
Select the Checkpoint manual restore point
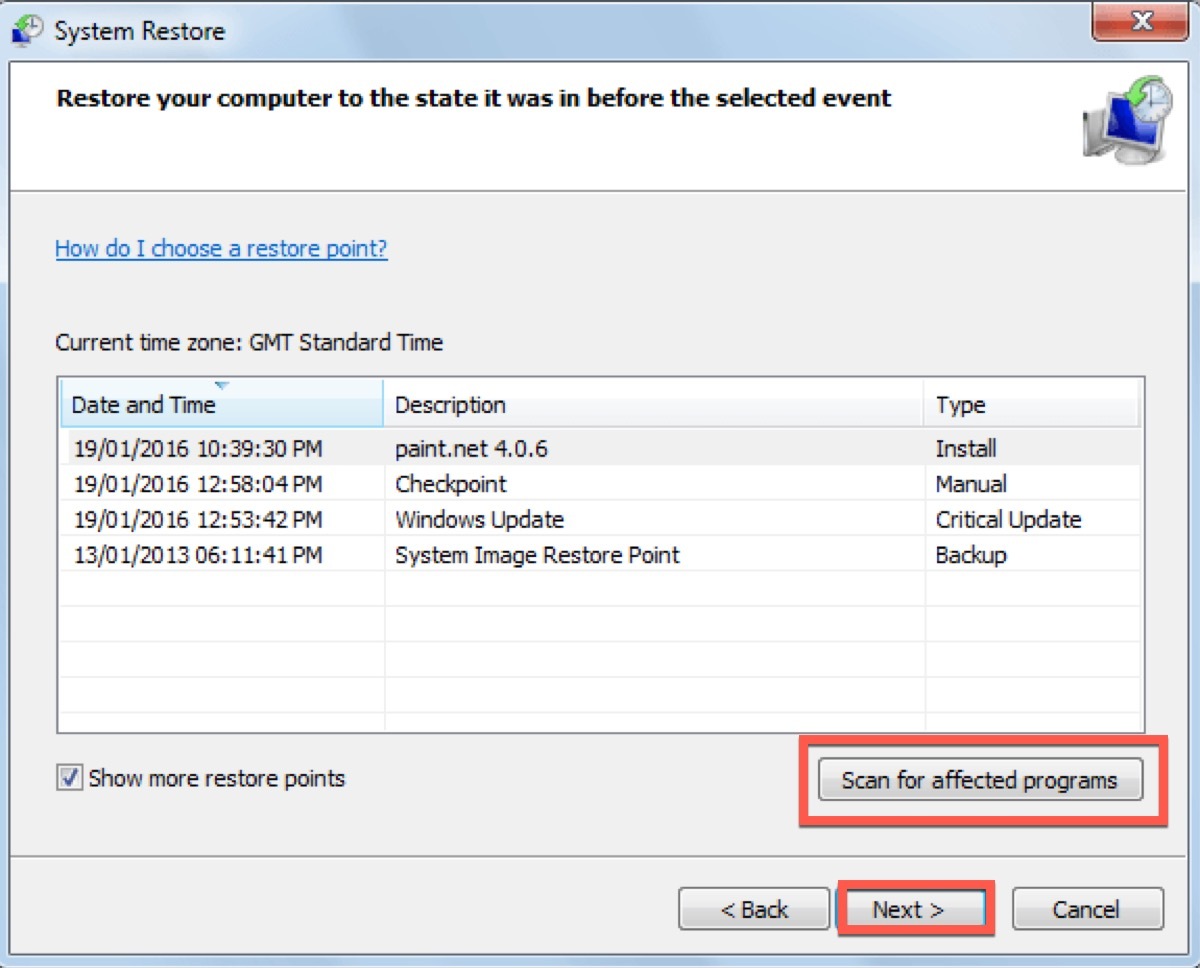(451, 484)
